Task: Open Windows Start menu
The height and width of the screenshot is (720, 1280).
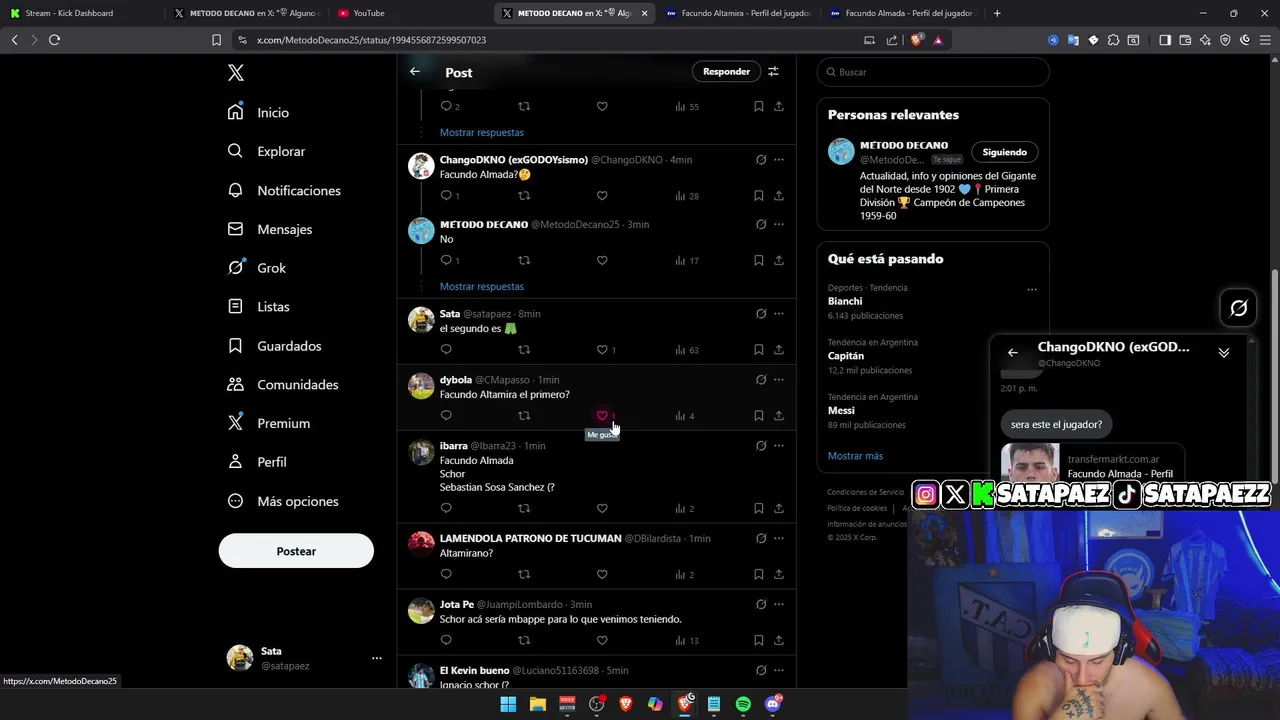Action: (508, 705)
